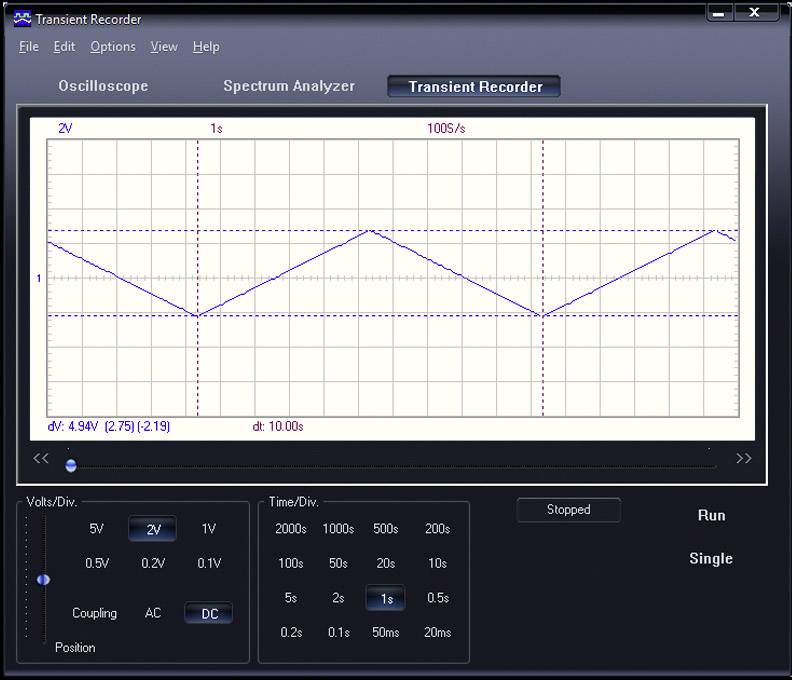The width and height of the screenshot is (792, 680).
Task: Click the Transient Recorder app icon in title bar
Action: (22, 19)
